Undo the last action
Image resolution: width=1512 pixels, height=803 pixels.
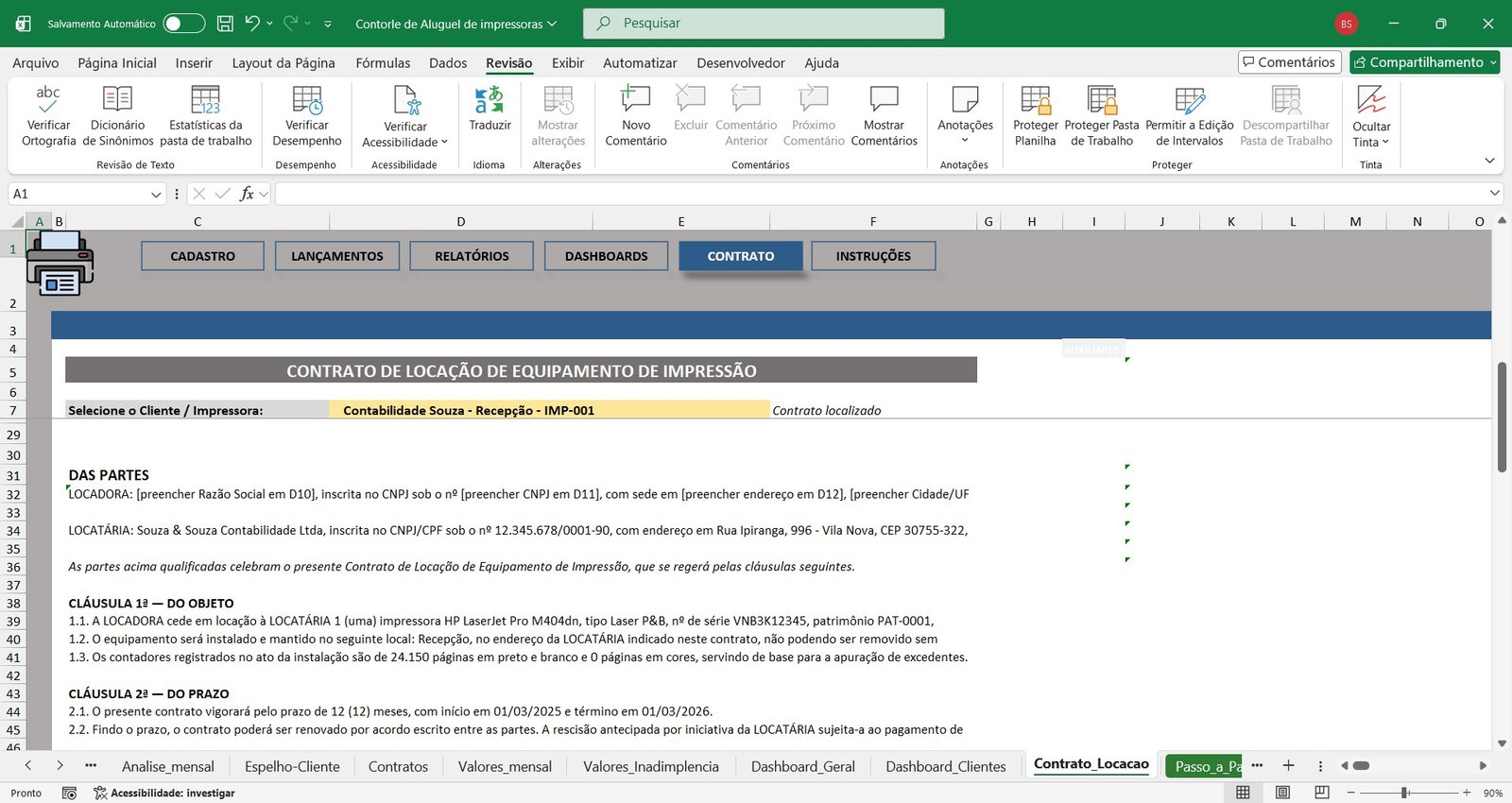coord(252,24)
